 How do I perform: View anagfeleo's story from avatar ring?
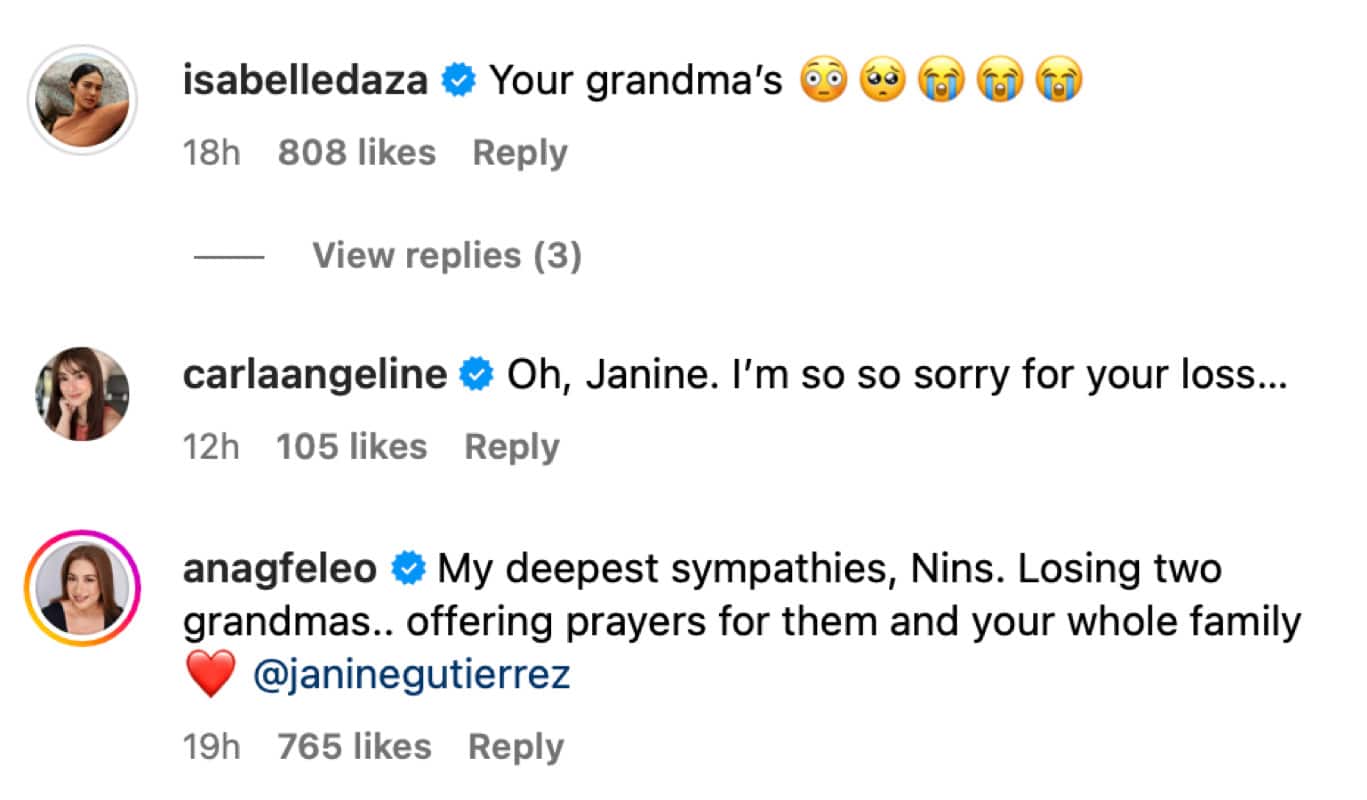84,588
